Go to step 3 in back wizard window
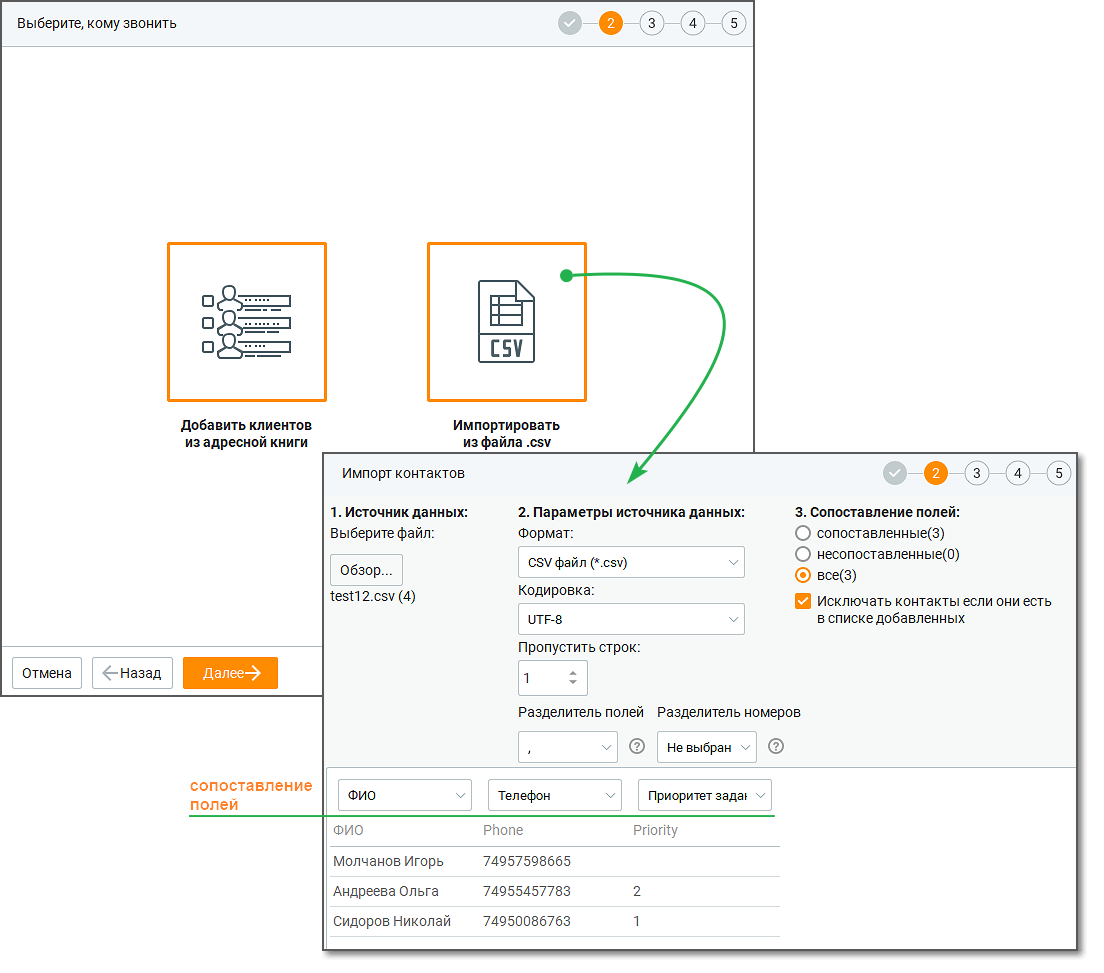 click(651, 23)
